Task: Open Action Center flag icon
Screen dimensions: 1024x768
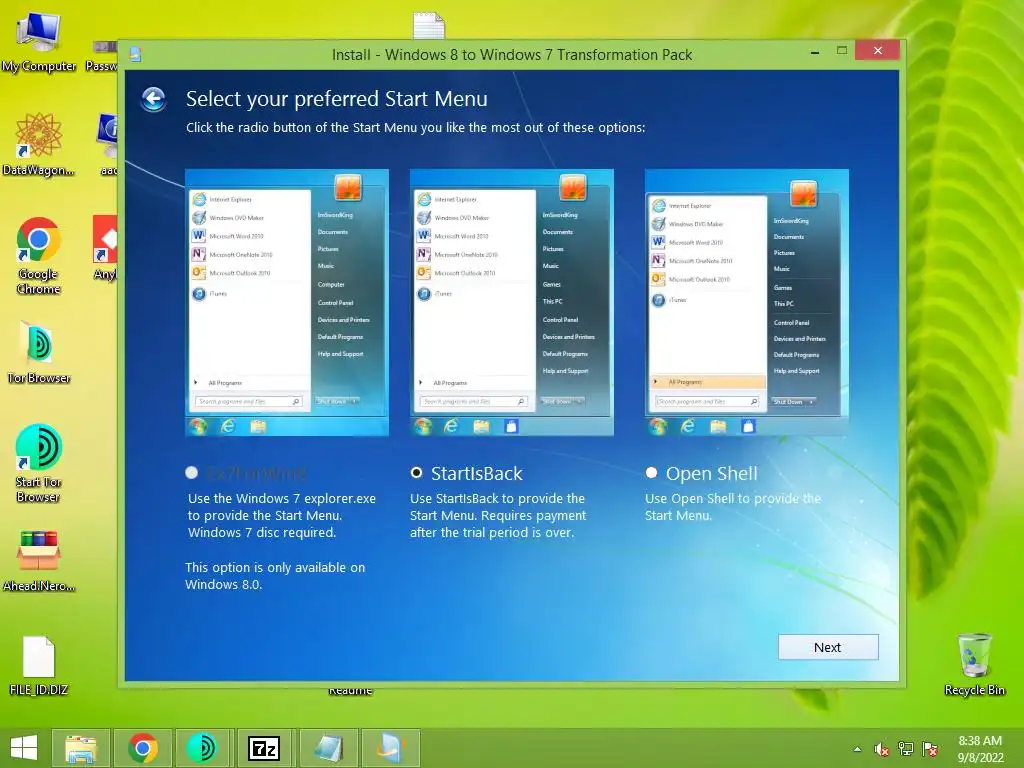Action: 930,749
